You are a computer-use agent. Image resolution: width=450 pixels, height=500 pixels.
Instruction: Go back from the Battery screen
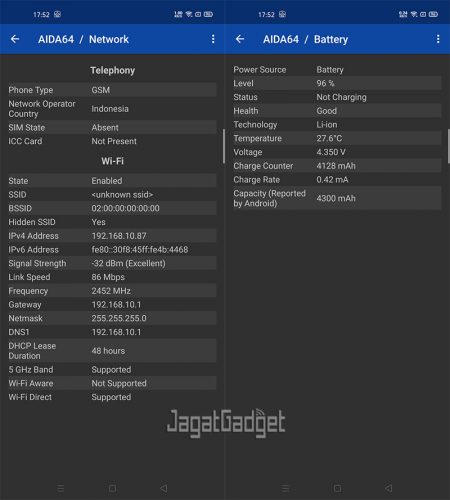tap(240, 39)
